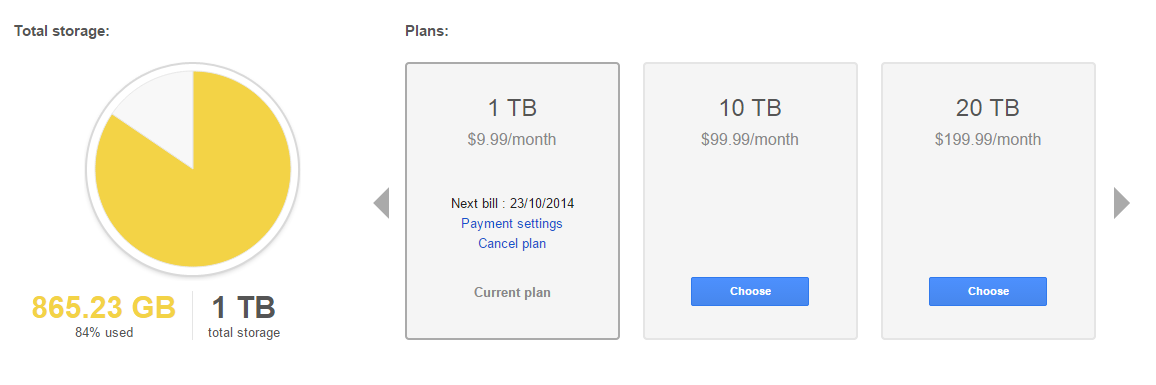Screen dimensions: 1156x385
Task: Click the Plans heading
Action: 427,32
